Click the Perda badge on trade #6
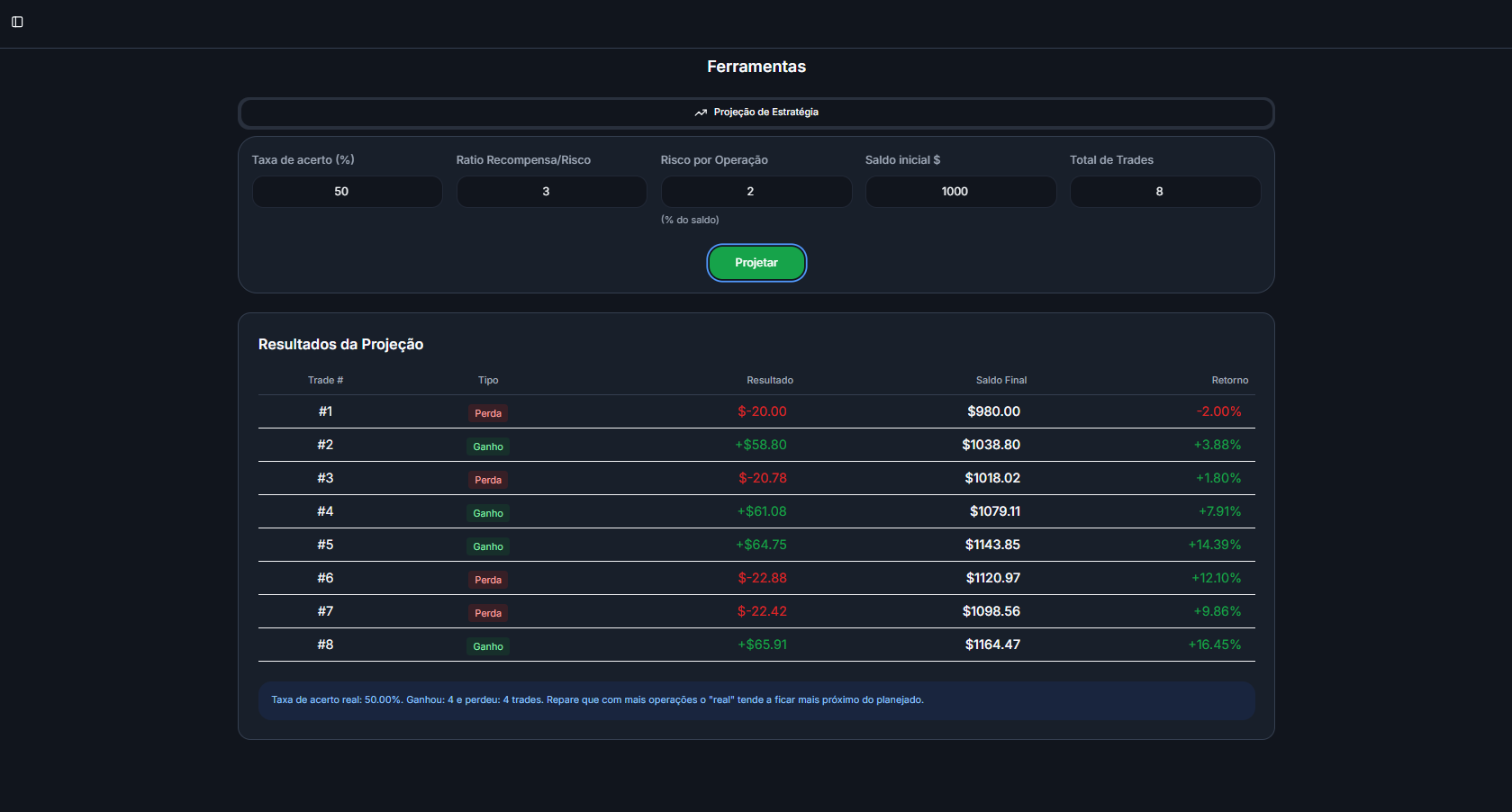Screen dimensions: 1512x812 point(488,580)
